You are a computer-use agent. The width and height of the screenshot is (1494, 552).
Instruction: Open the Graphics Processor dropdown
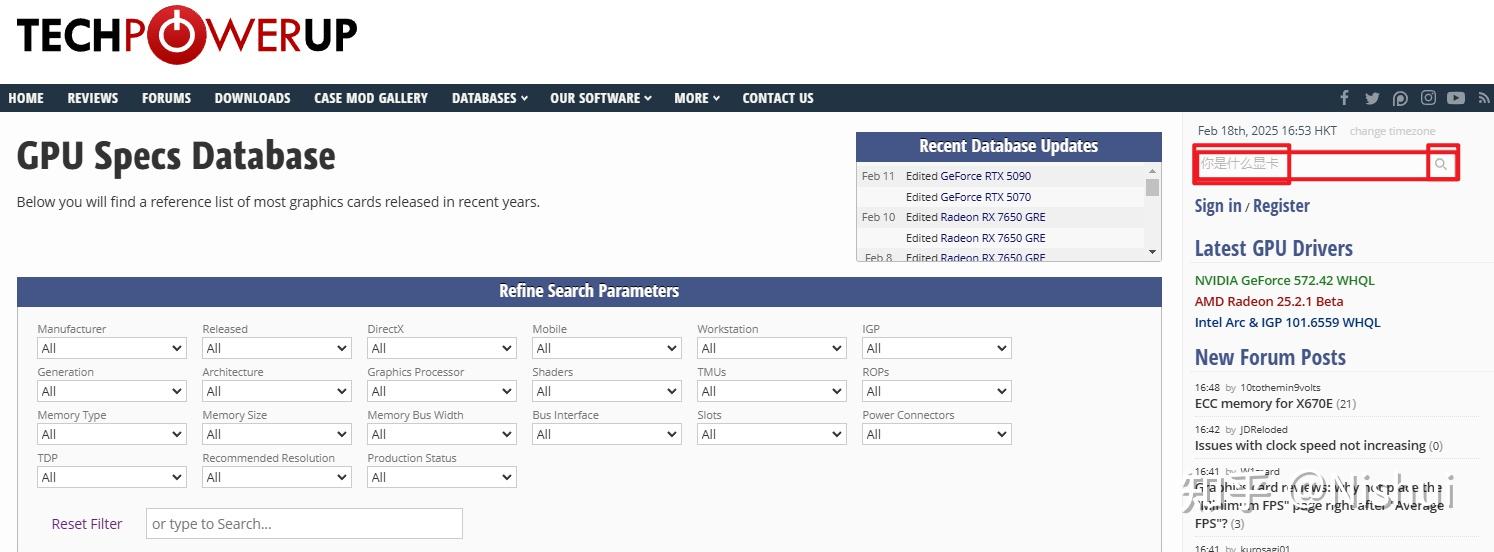tap(441, 391)
